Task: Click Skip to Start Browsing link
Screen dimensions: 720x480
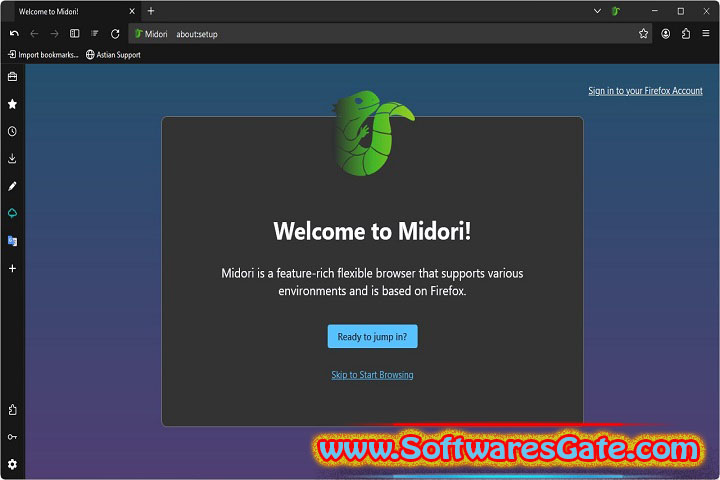Action: pos(372,375)
